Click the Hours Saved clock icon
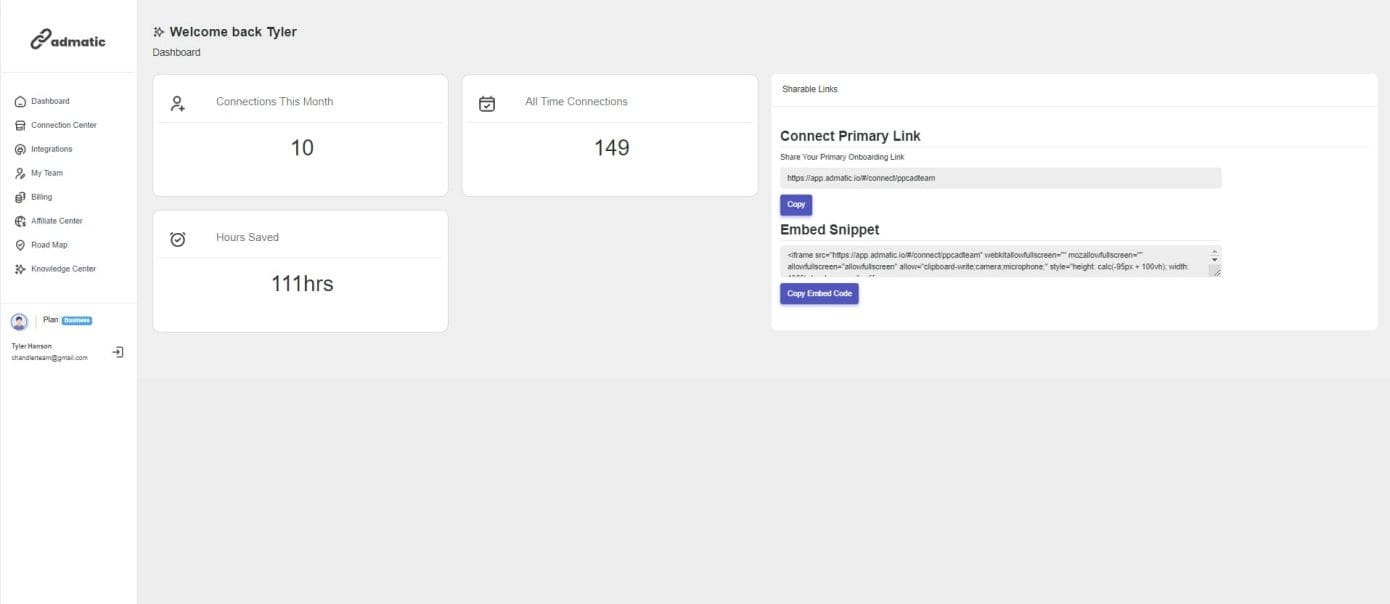The image size is (1390, 604). point(178,237)
